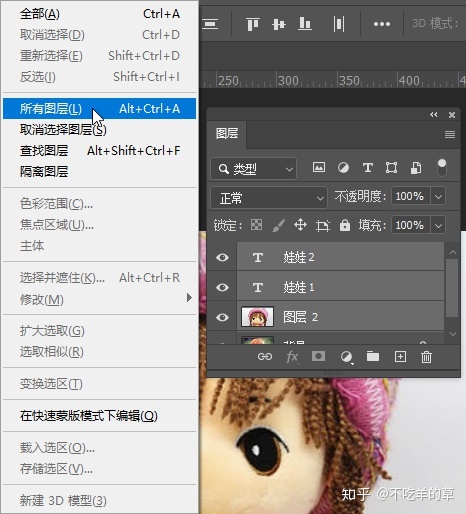The width and height of the screenshot is (466, 514).
Task: Open the 正常 blend mode dropdown
Action: click(269, 198)
